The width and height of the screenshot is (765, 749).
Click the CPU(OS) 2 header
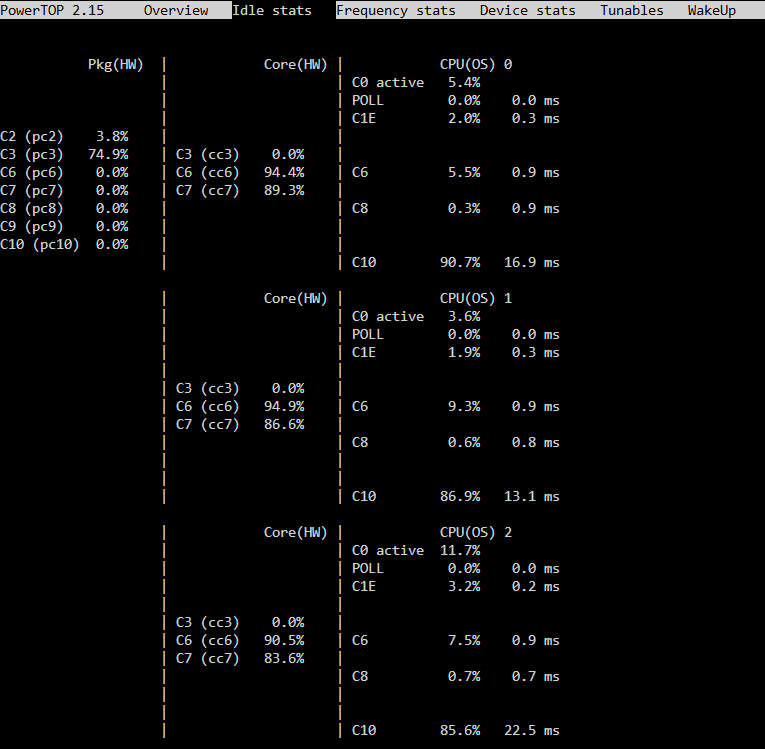(476, 532)
